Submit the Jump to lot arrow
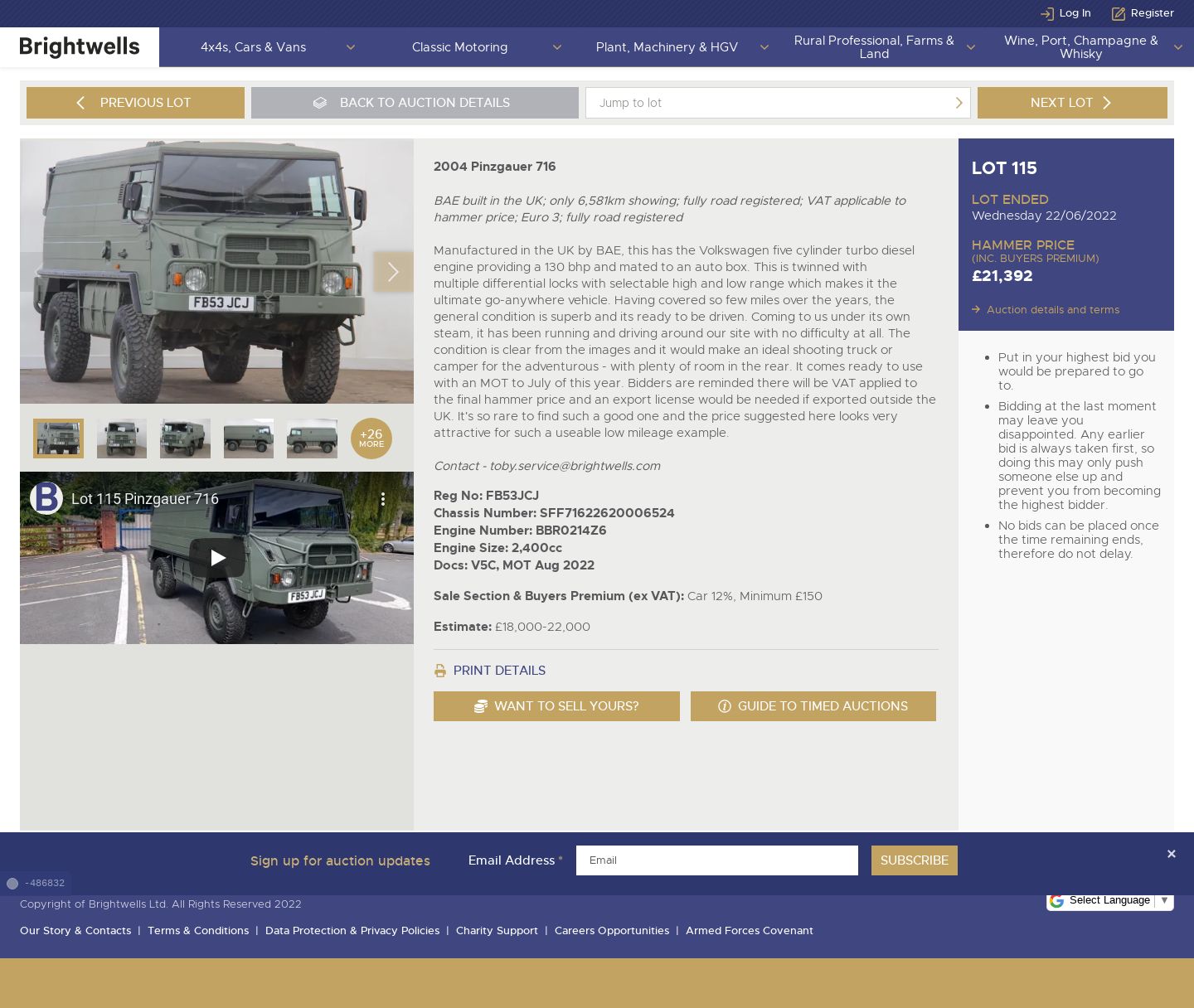 (959, 103)
